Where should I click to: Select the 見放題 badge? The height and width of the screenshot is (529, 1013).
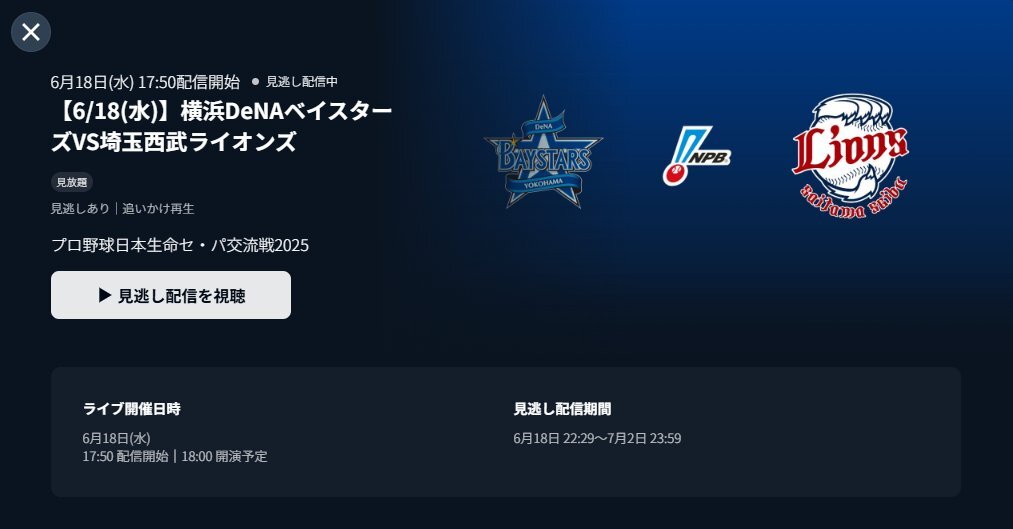72,182
